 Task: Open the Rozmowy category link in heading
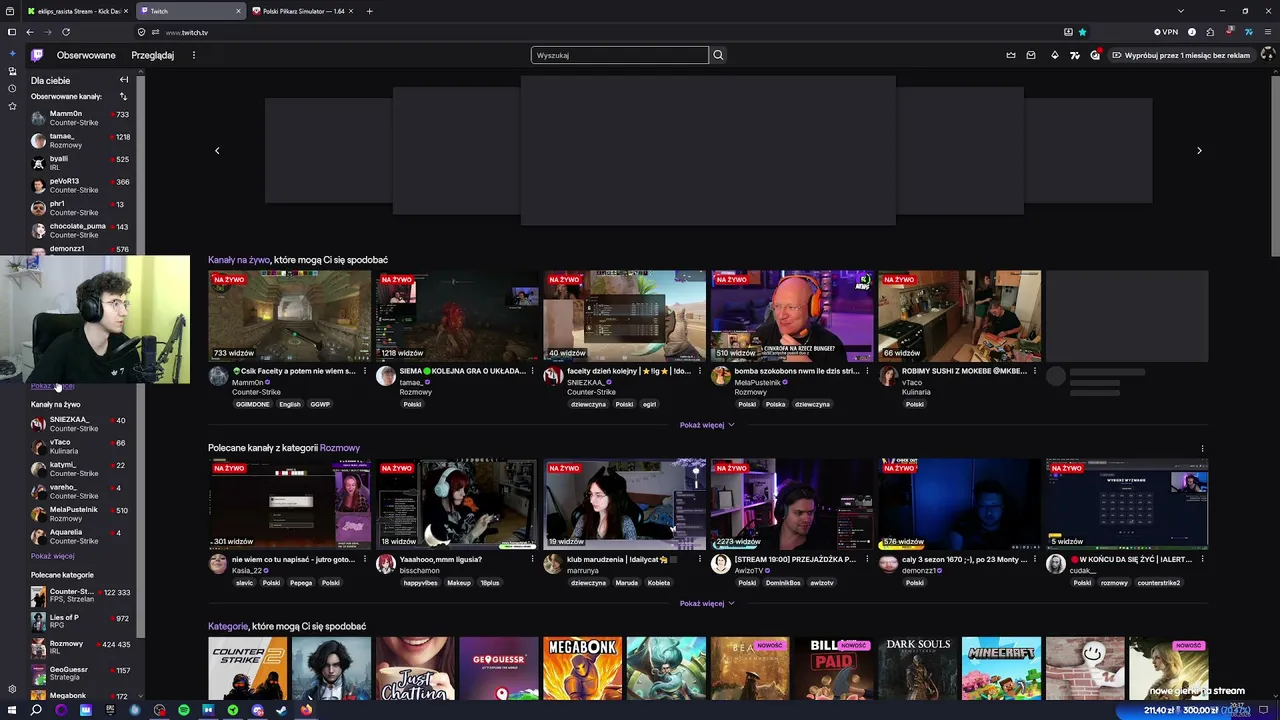[x=340, y=448]
